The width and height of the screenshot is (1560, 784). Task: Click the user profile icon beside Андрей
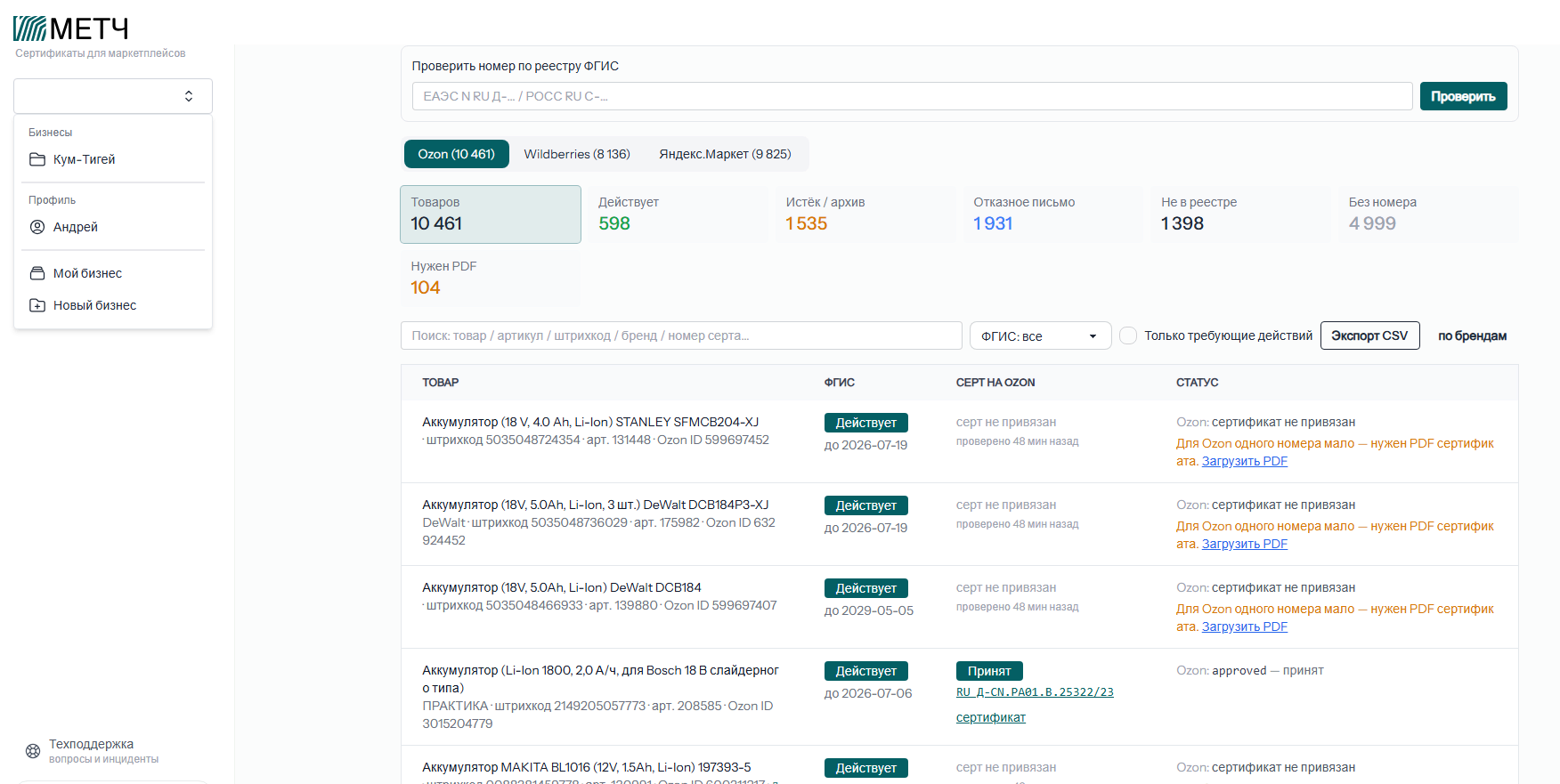(37, 227)
